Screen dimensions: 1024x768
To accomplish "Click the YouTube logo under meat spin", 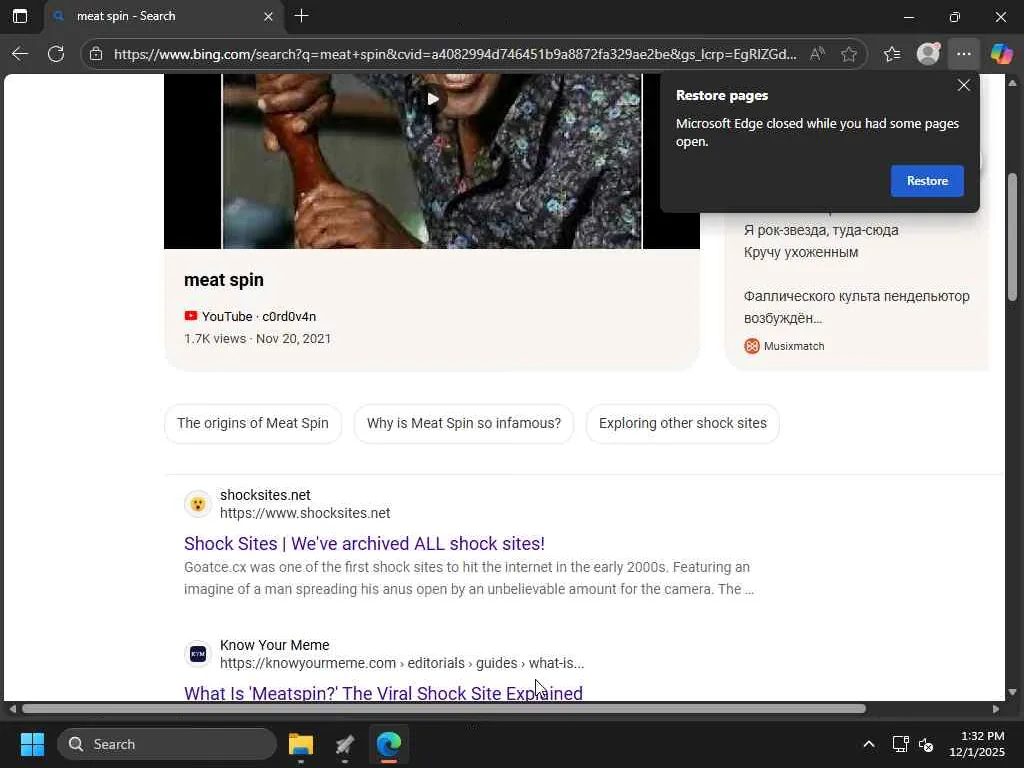I will click(191, 316).
